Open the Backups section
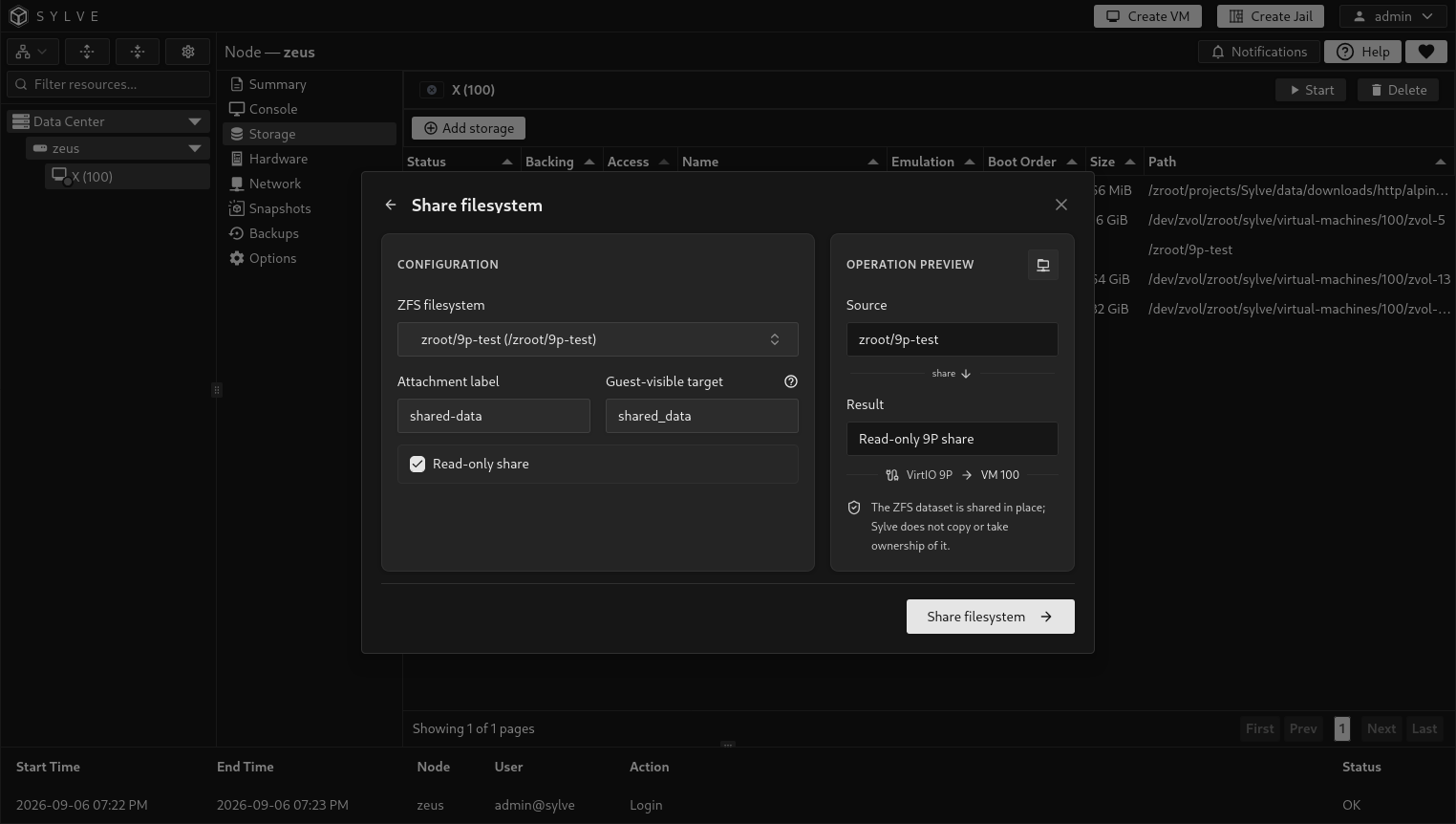Screen dimensions: 1456x824 310,233
